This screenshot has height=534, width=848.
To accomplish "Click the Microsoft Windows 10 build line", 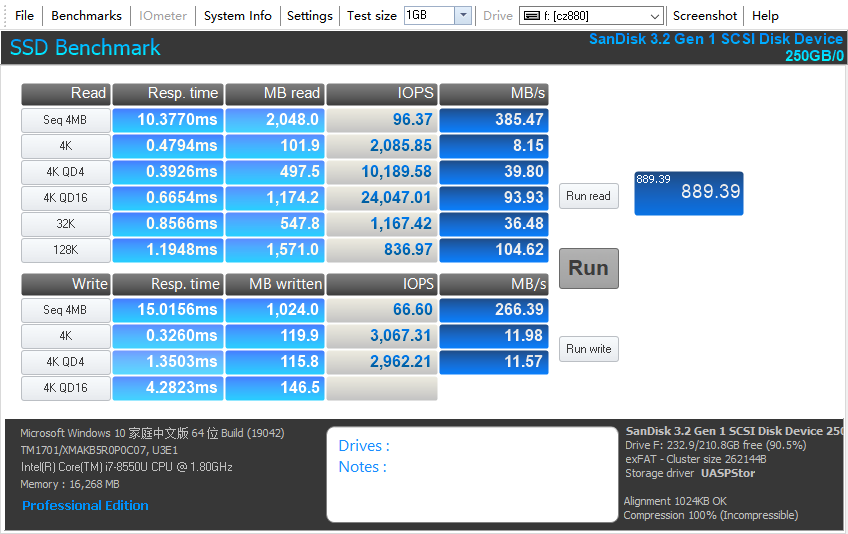I will 153,433.
